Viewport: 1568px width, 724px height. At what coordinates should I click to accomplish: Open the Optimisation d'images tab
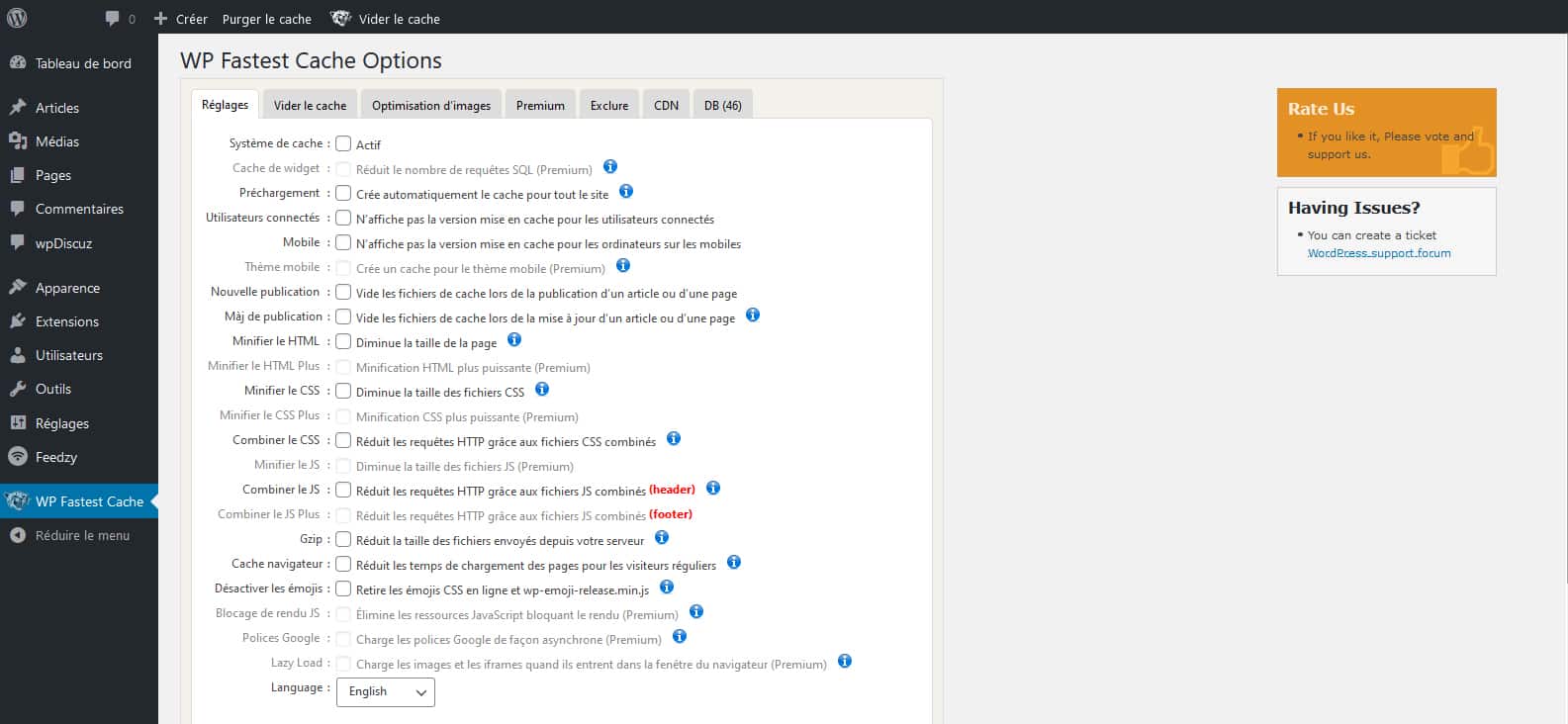(431, 105)
